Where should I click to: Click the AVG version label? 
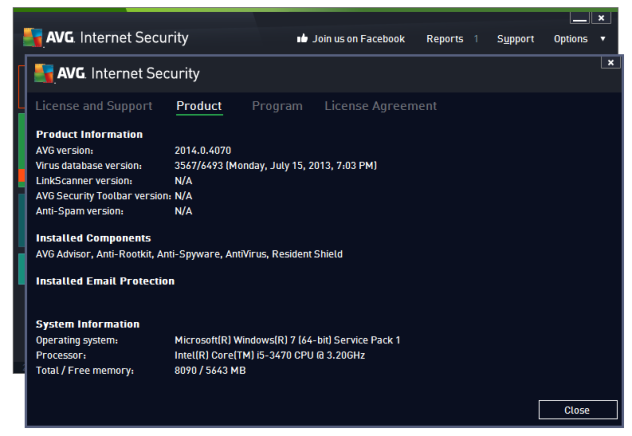point(64,150)
